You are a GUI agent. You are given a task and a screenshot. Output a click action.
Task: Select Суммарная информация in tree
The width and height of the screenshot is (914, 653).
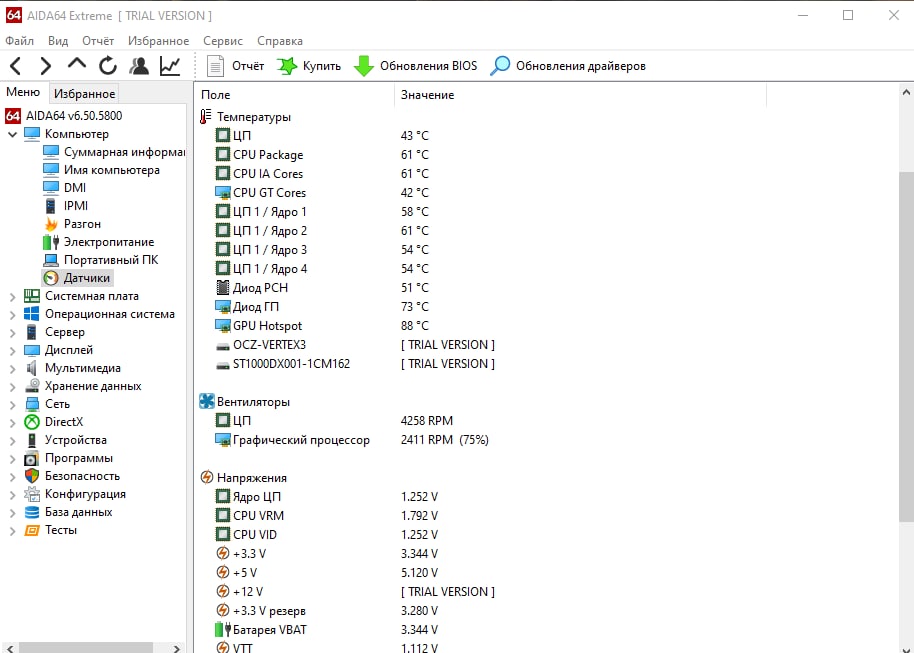[114, 152]
